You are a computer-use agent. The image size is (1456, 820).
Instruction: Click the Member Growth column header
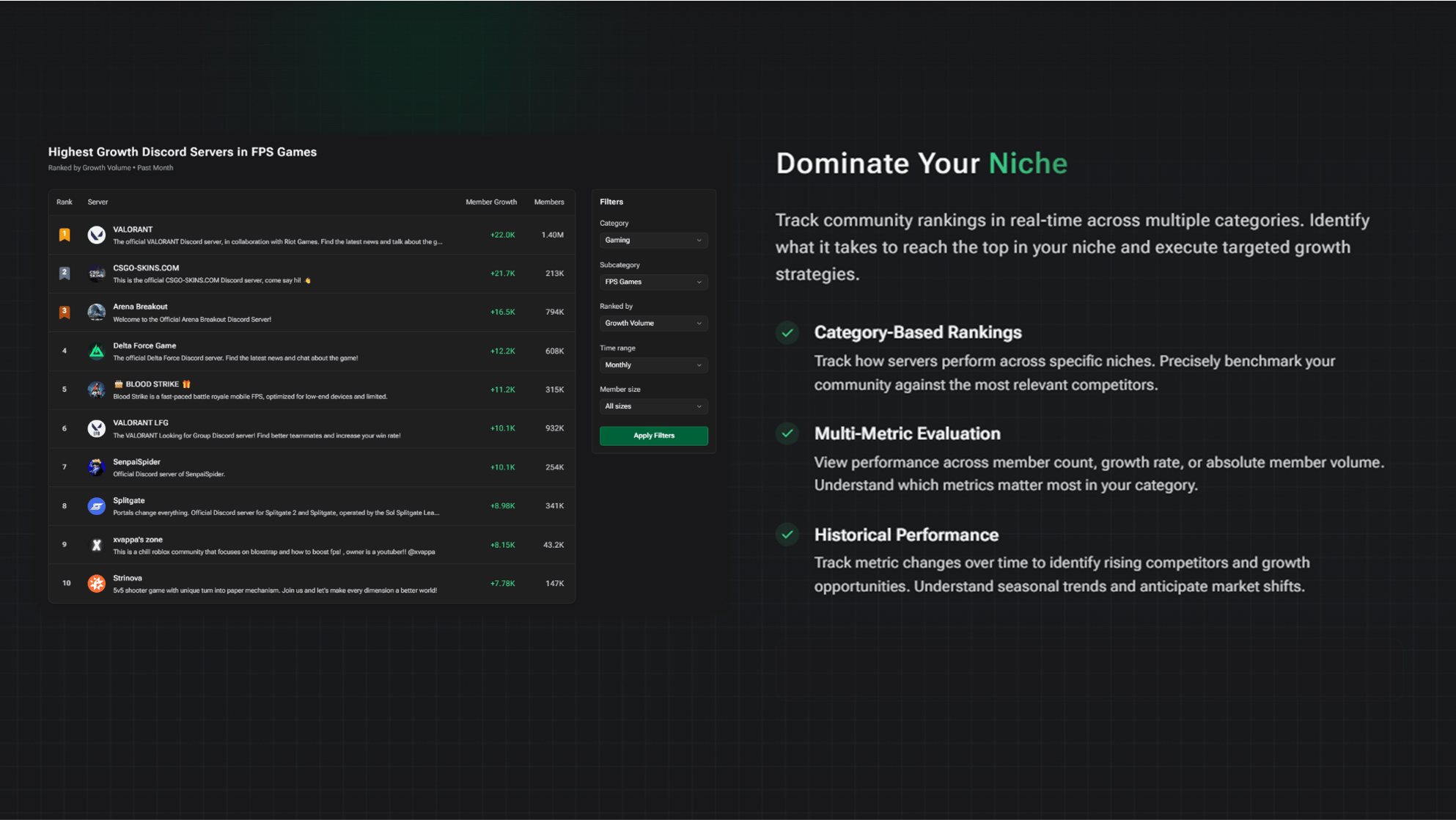coord(491,202)
